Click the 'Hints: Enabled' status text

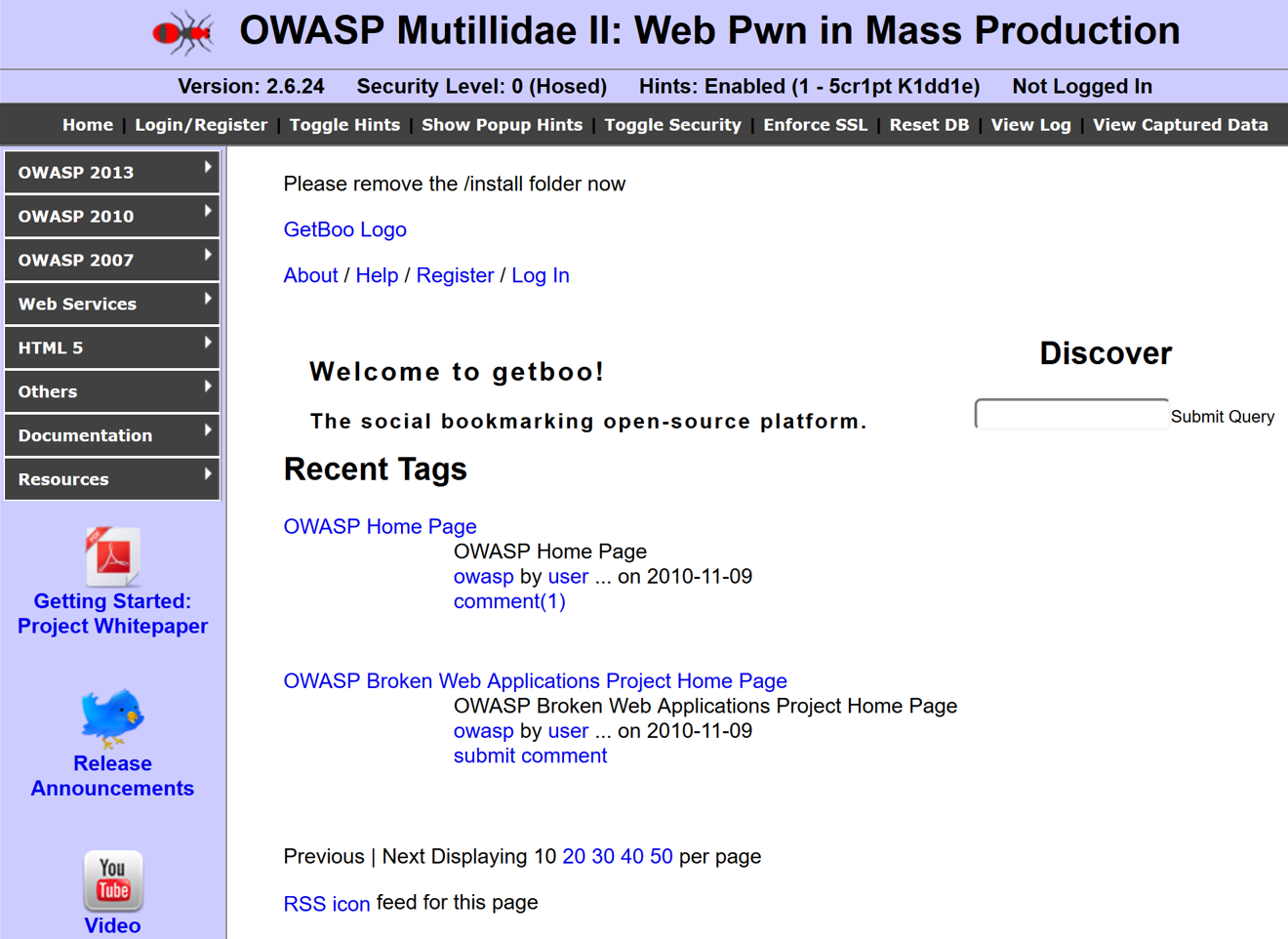tap(809, 86)
